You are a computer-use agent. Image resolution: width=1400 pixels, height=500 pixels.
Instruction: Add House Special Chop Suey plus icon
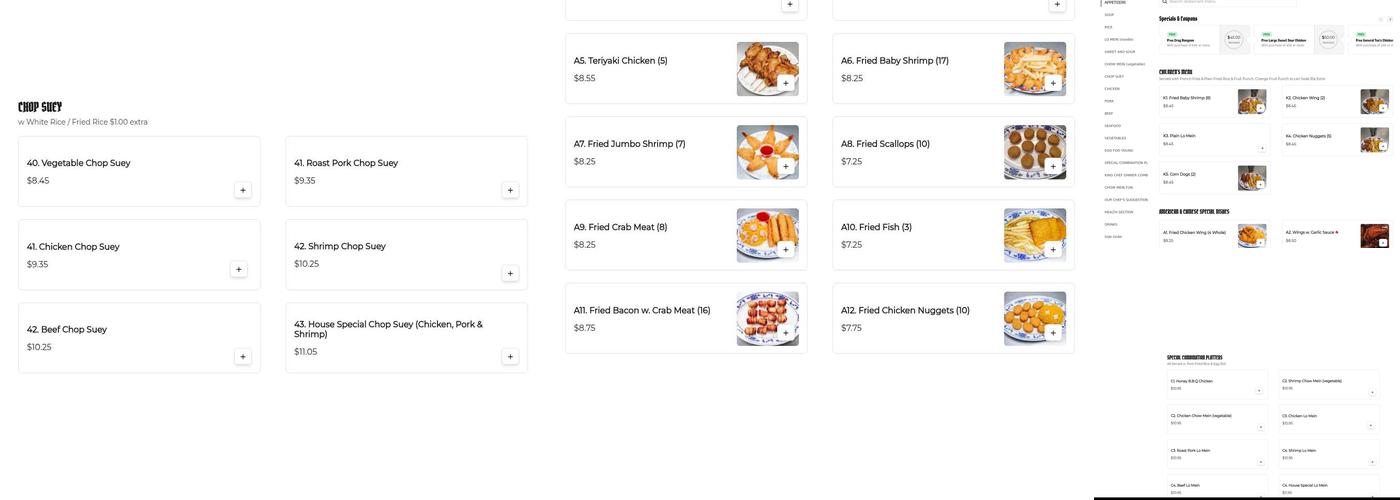point(510,357)
